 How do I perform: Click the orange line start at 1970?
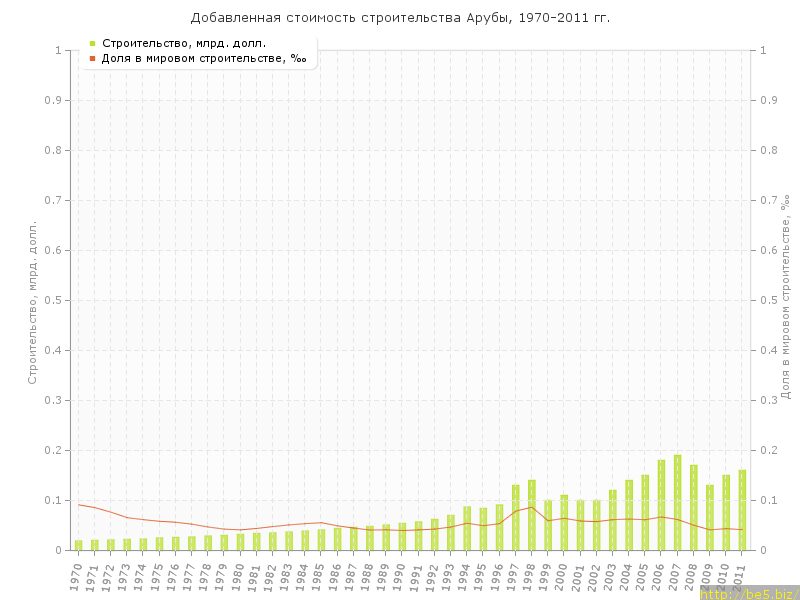point(78,504)
